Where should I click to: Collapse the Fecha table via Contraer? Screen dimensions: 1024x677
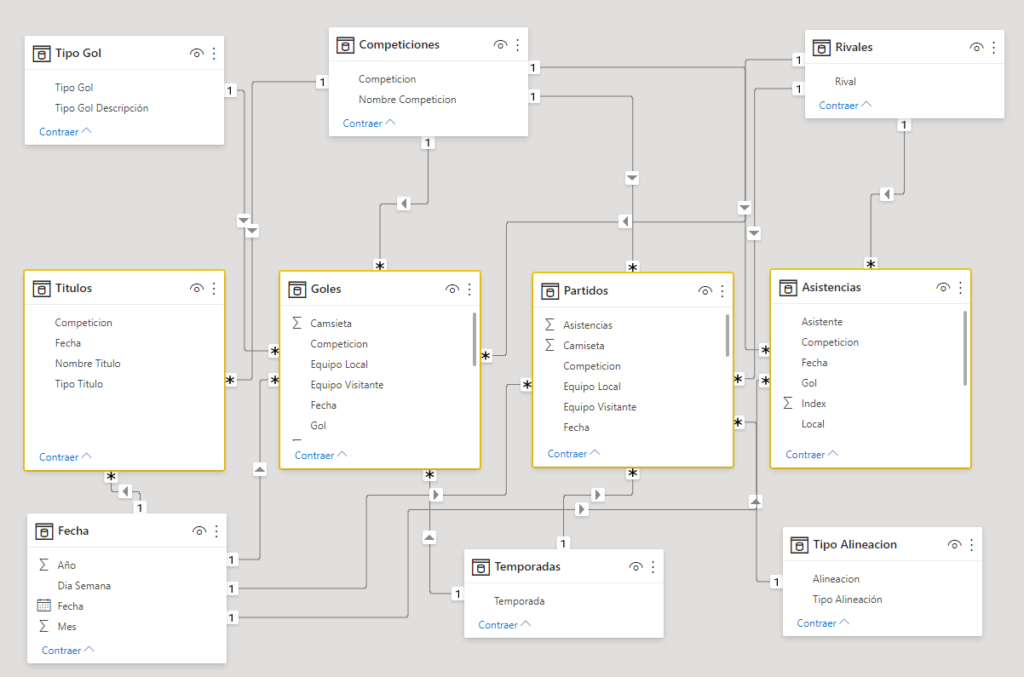tap(68, 650)
